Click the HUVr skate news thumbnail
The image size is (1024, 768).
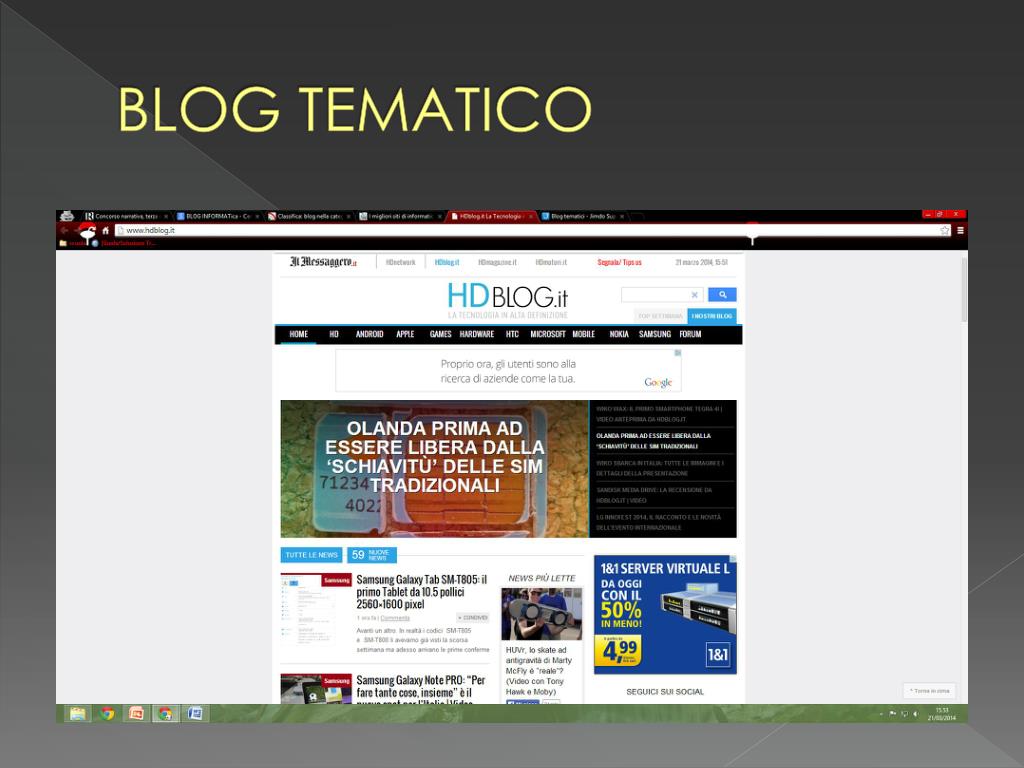click(541, 614)
